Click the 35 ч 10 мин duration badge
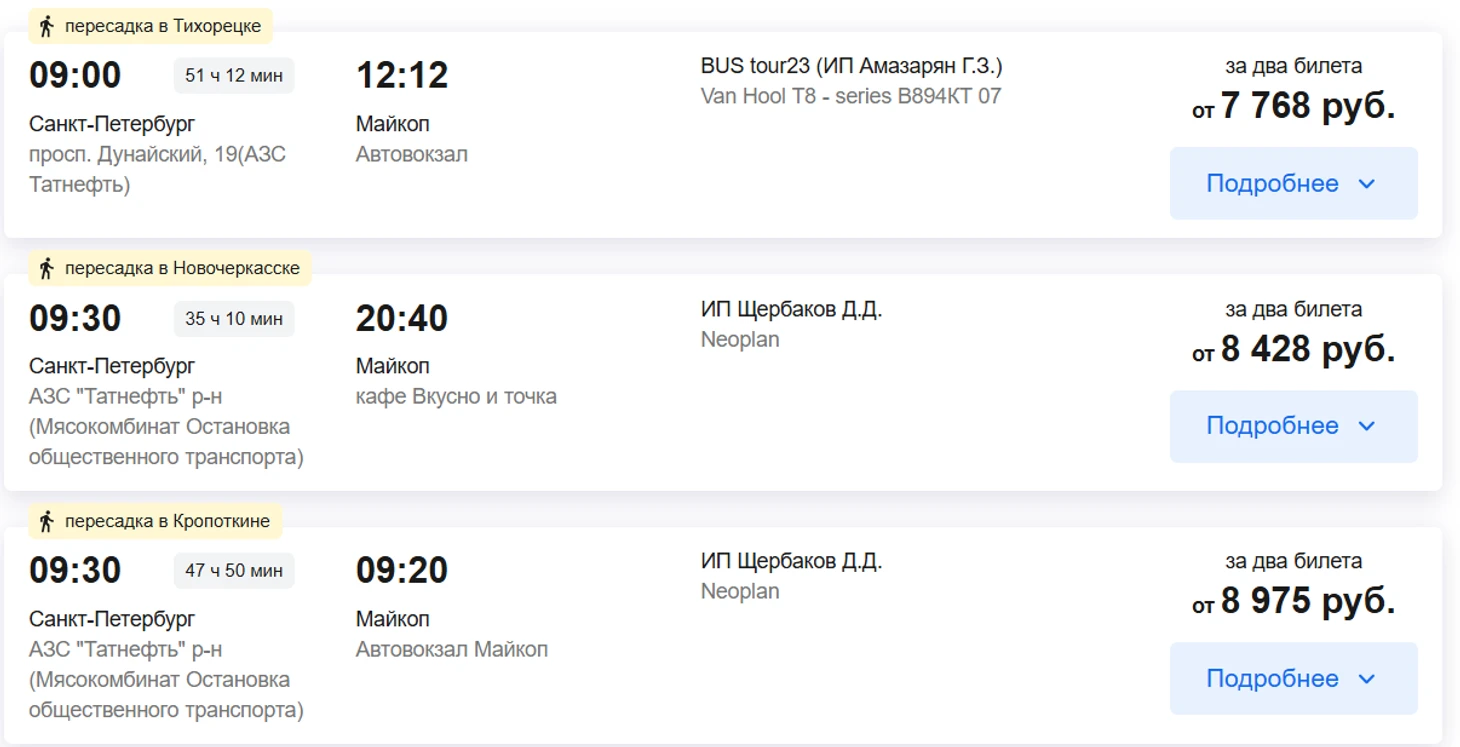The width and height of the screenshot is (1460, 747). pyautogui.click(x=234, y=319)
